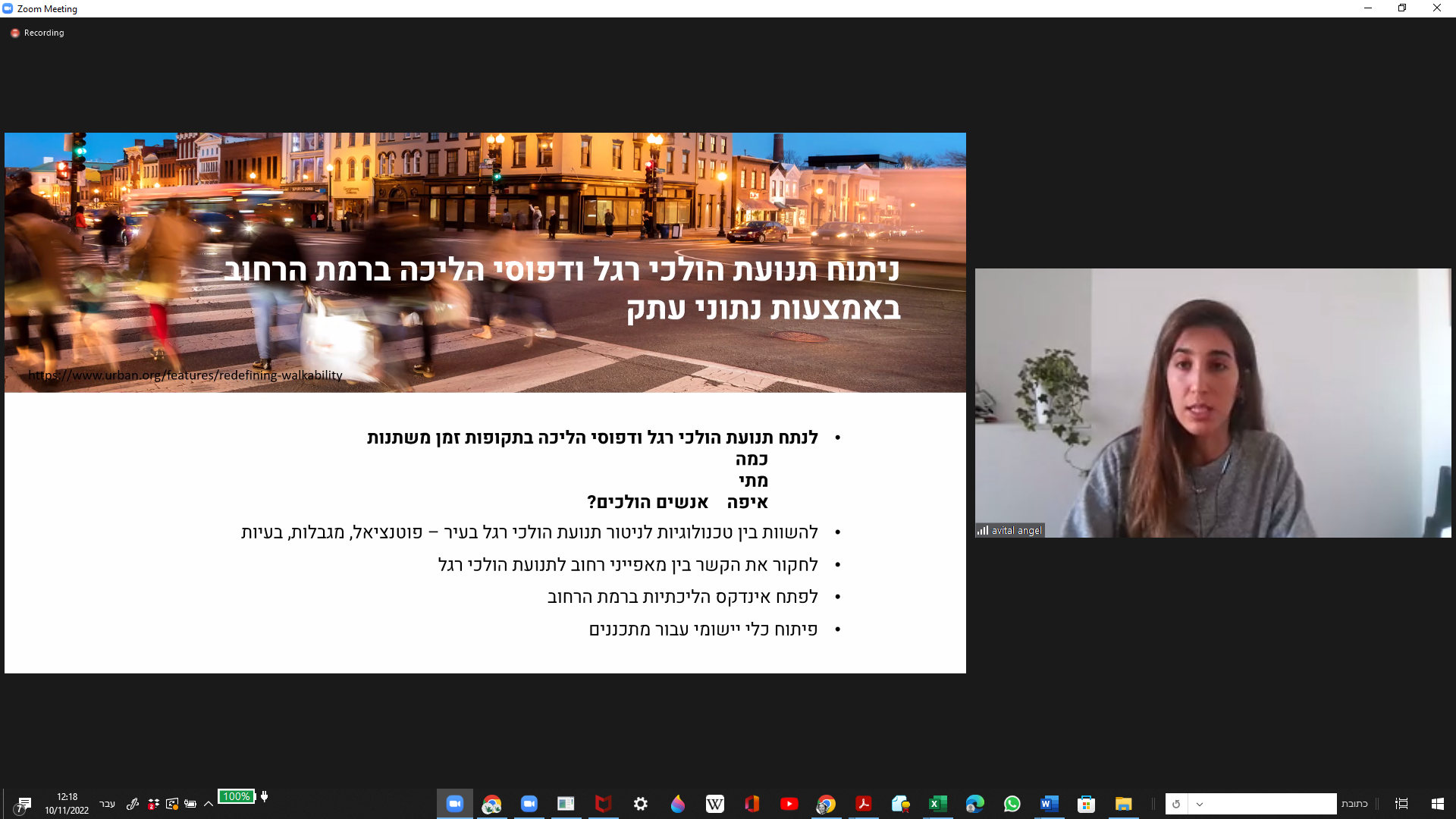Expand the address toolbar dropdown arrow
The height and width of the screenshot is (819, 1456).
click(1200, 804)
